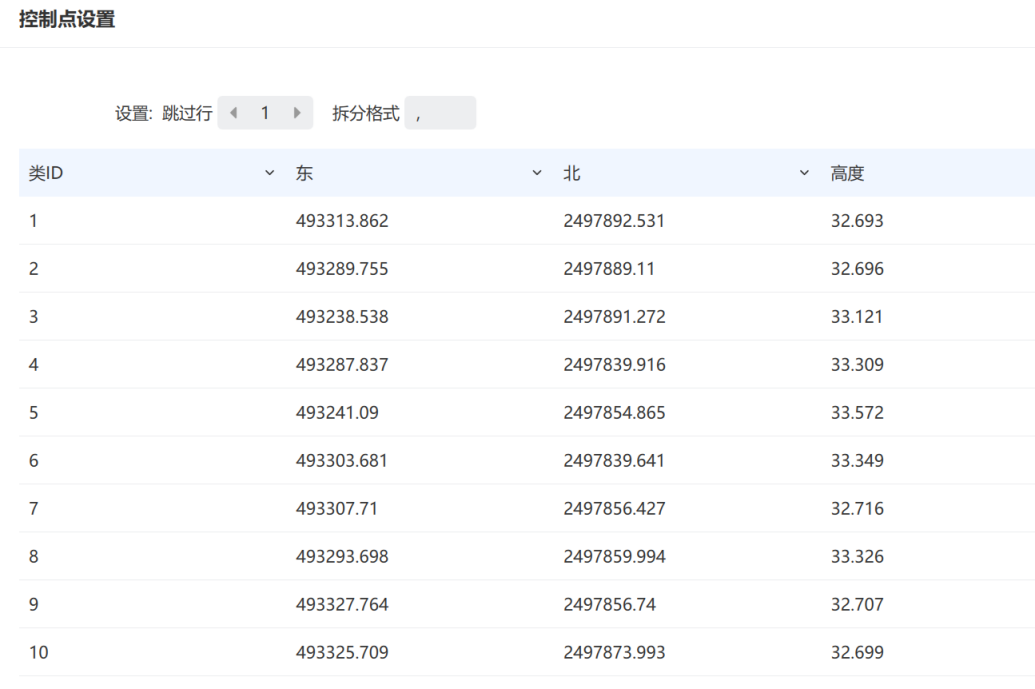Open the 北 column dropdown
Viewport: 1035px width, 689px height.
pyautogui.click(x=804, y=173)
